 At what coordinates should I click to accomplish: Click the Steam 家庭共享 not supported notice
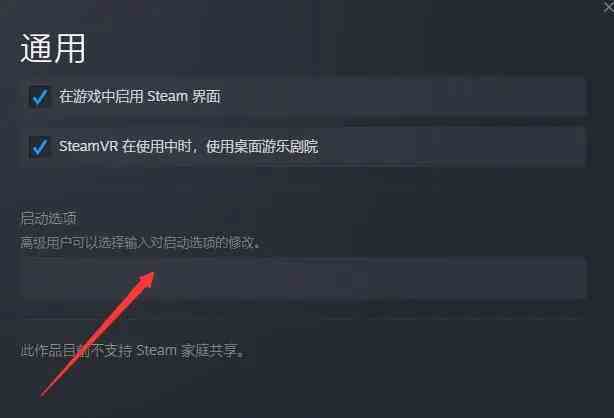133,351
